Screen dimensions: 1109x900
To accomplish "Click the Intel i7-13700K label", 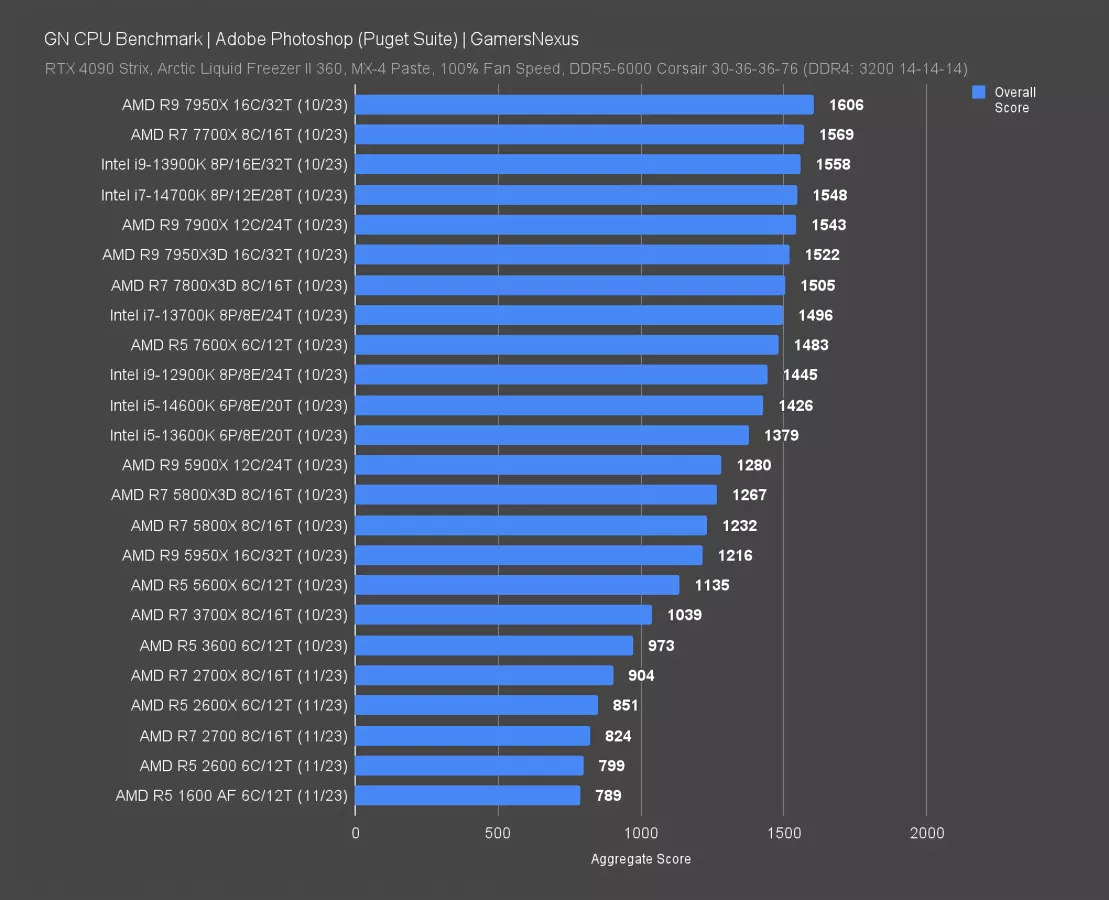I will click(x=229, y=315).
